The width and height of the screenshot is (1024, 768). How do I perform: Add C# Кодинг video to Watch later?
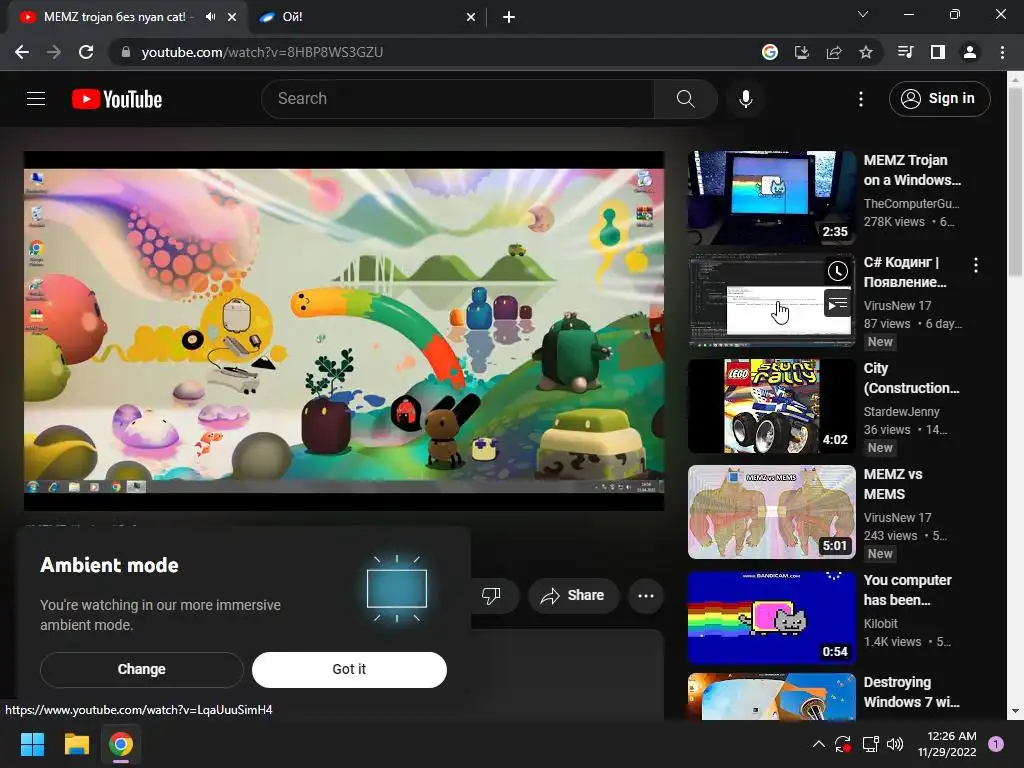coord(838,271)
